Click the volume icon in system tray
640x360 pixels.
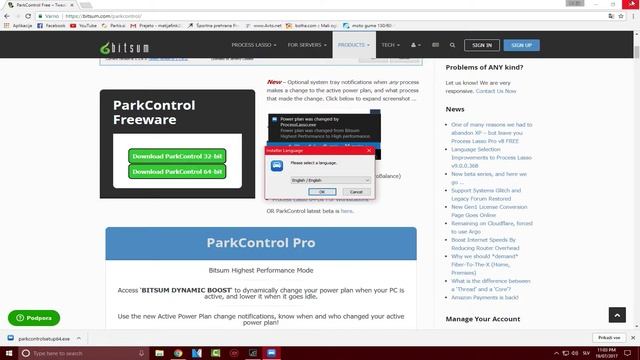[x=575, y=353]
